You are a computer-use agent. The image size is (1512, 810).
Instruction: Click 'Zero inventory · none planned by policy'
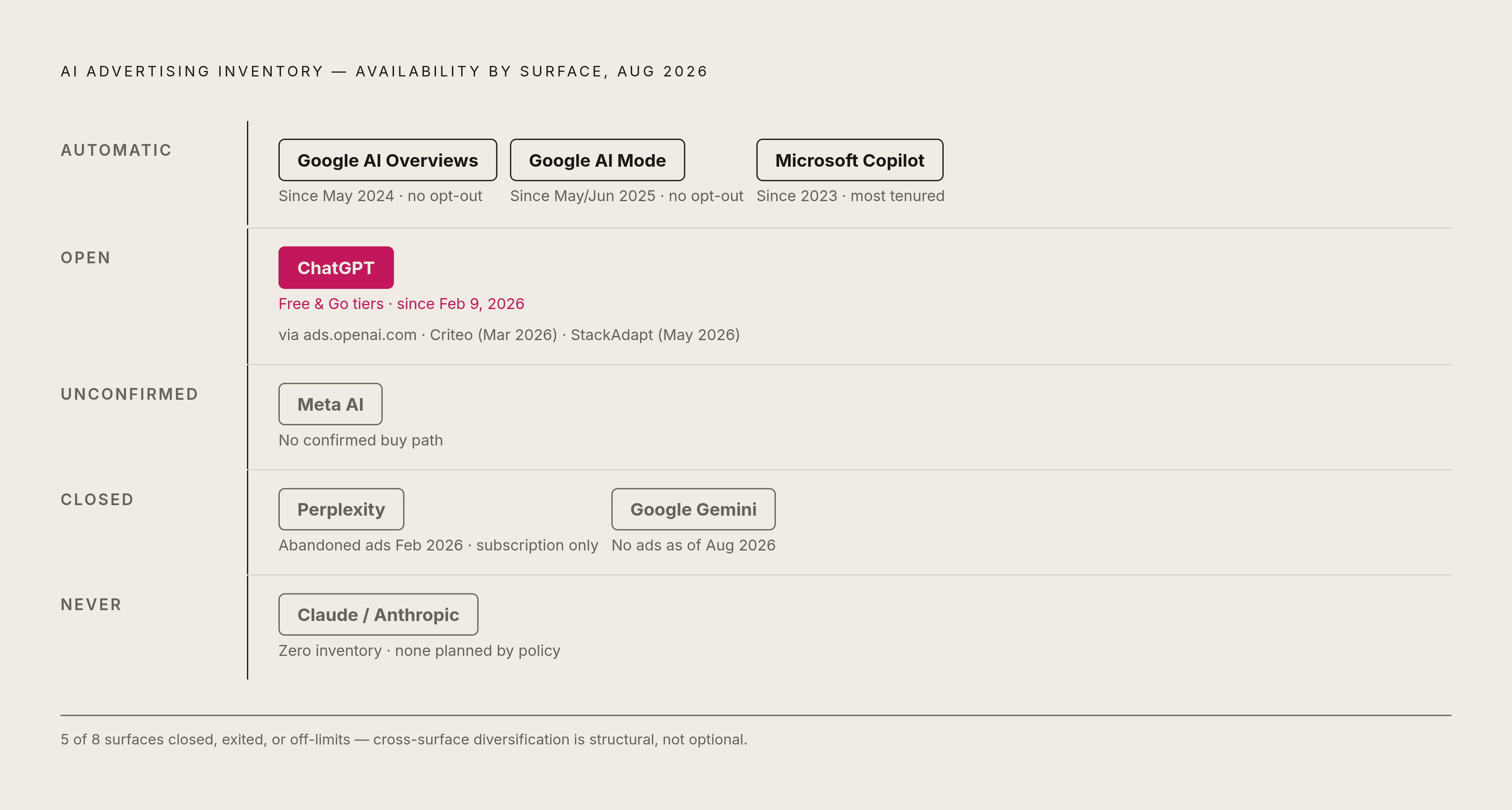pos(419,651)
